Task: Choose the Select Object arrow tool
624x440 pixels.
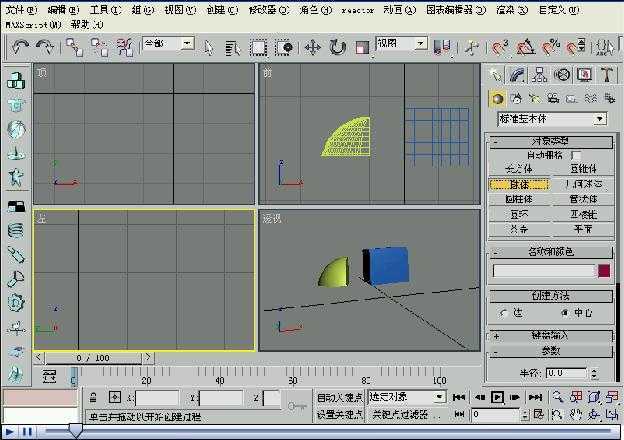Action: (208, 48)
